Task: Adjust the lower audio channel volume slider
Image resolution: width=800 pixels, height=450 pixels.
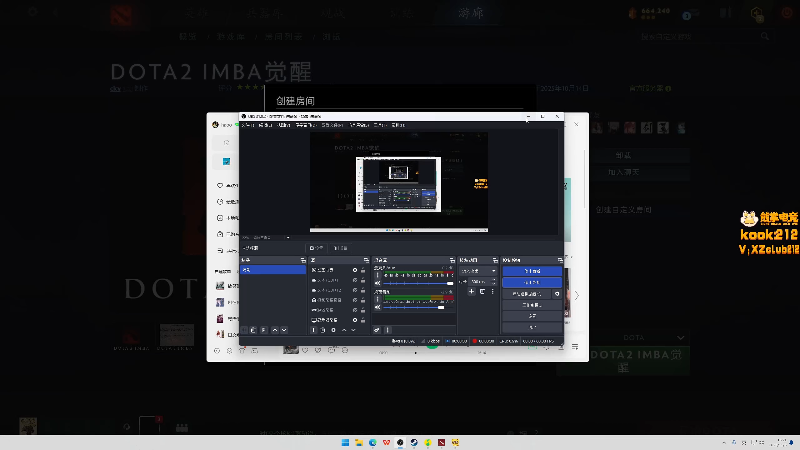Action: click(x=418, y=307)
